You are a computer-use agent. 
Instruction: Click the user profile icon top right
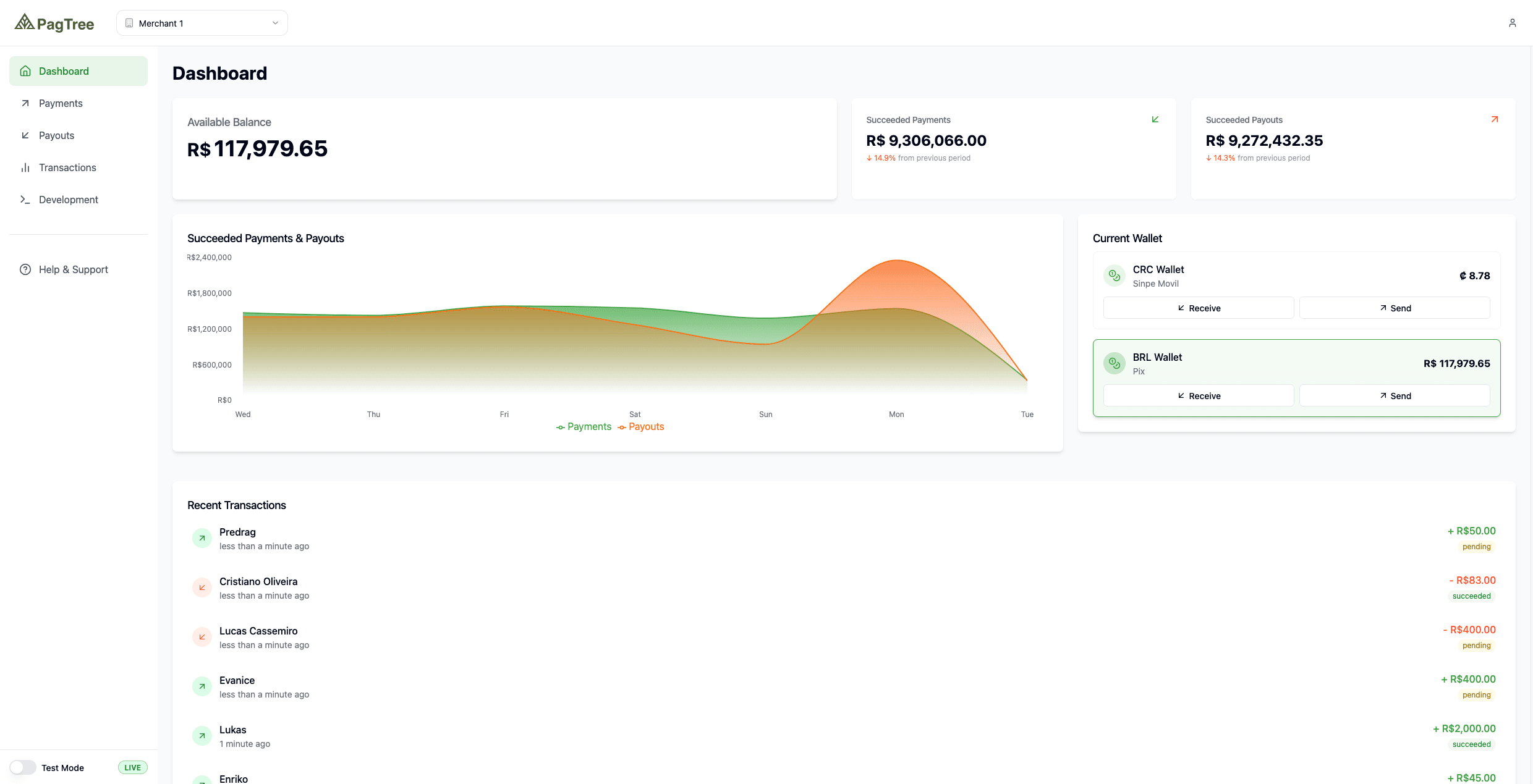(1513, 23)
